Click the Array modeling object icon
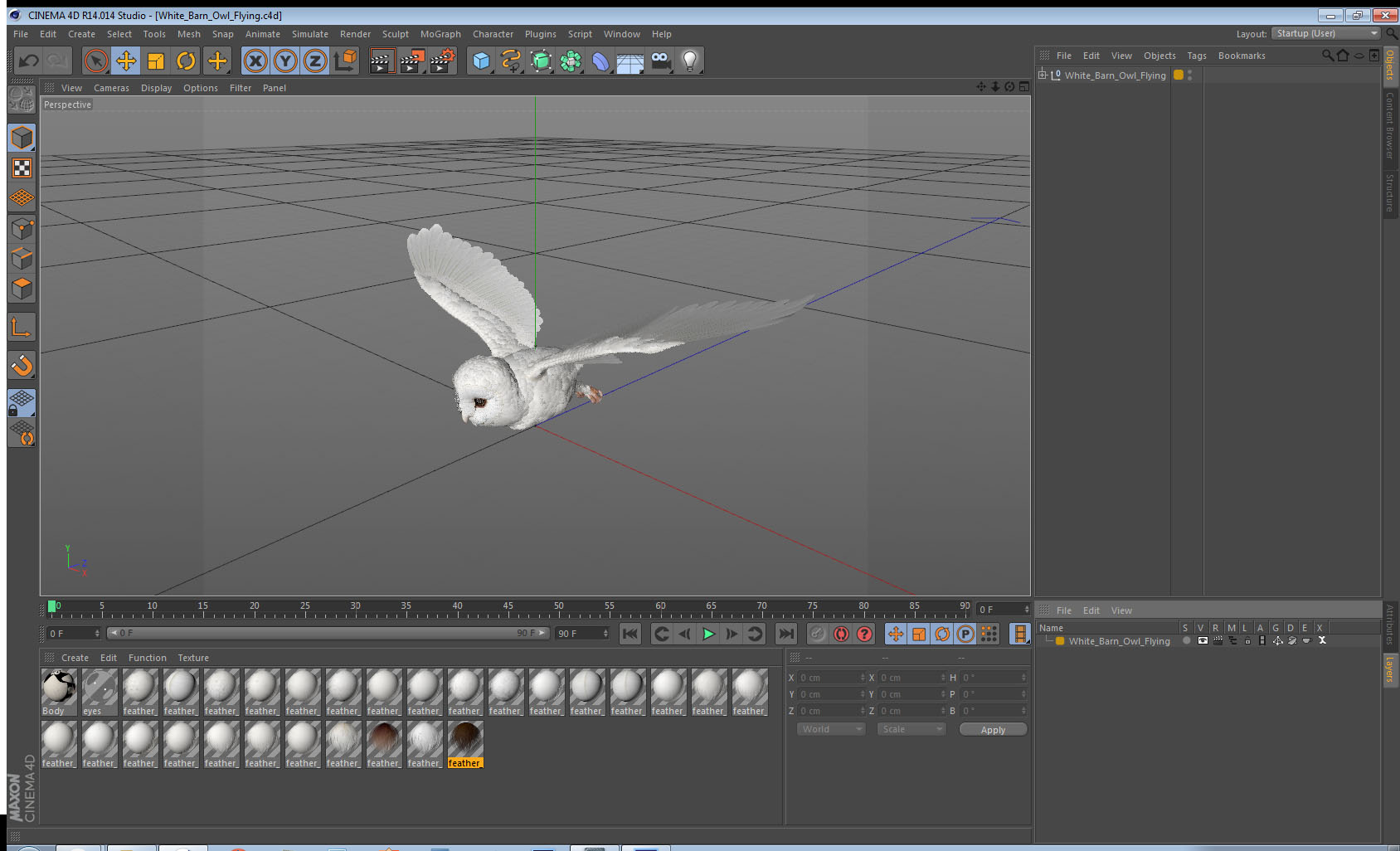 [571, 61]
